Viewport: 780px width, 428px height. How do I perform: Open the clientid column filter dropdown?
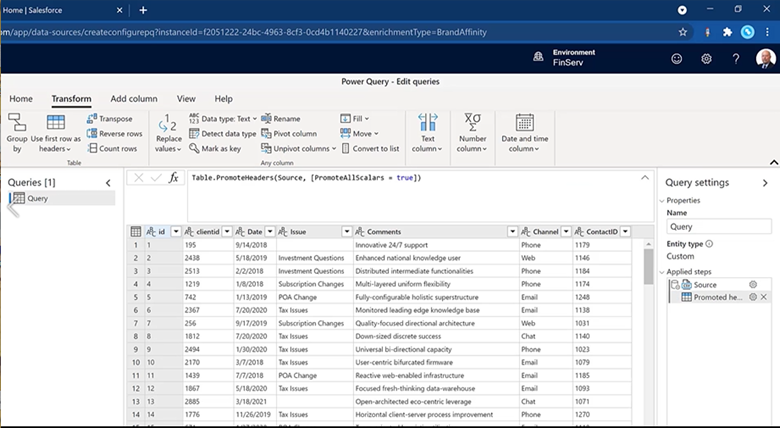coord(227,231)
